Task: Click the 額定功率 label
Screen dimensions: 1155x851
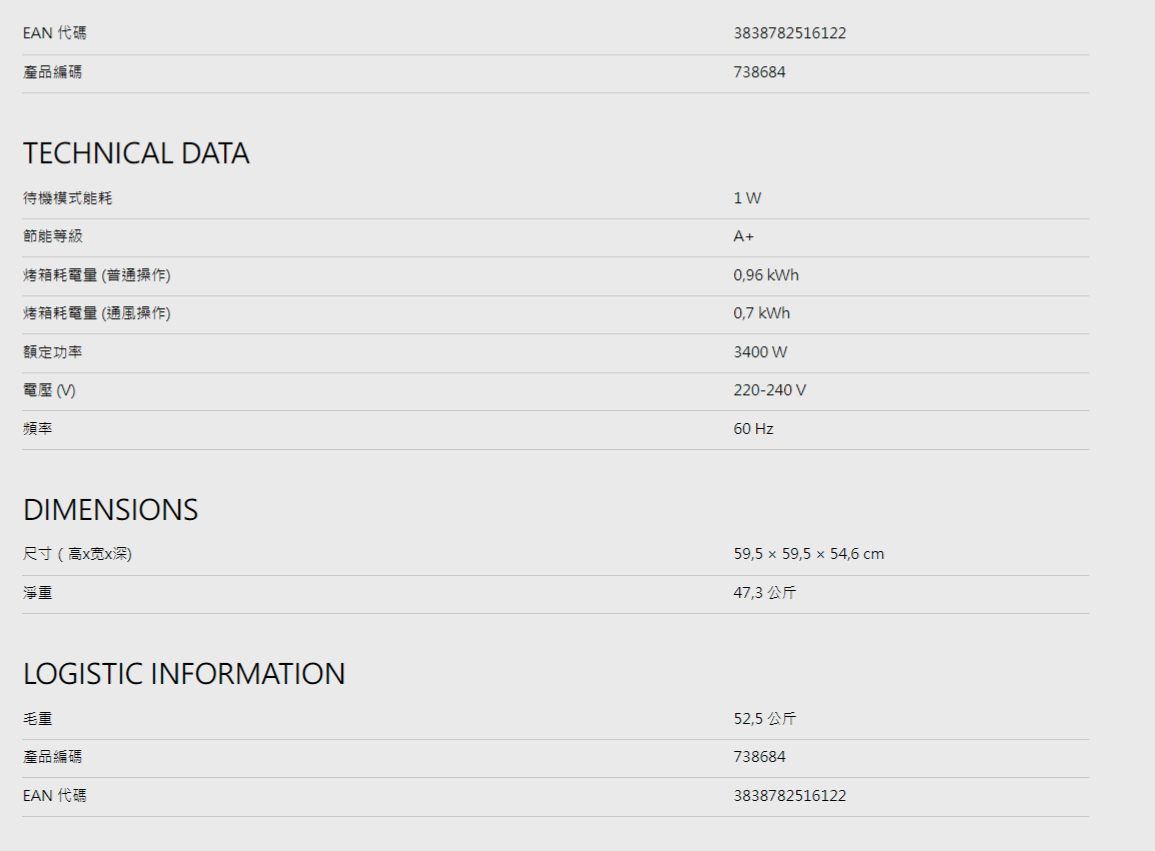Action: pyautogui.click(x=52, y=352)
